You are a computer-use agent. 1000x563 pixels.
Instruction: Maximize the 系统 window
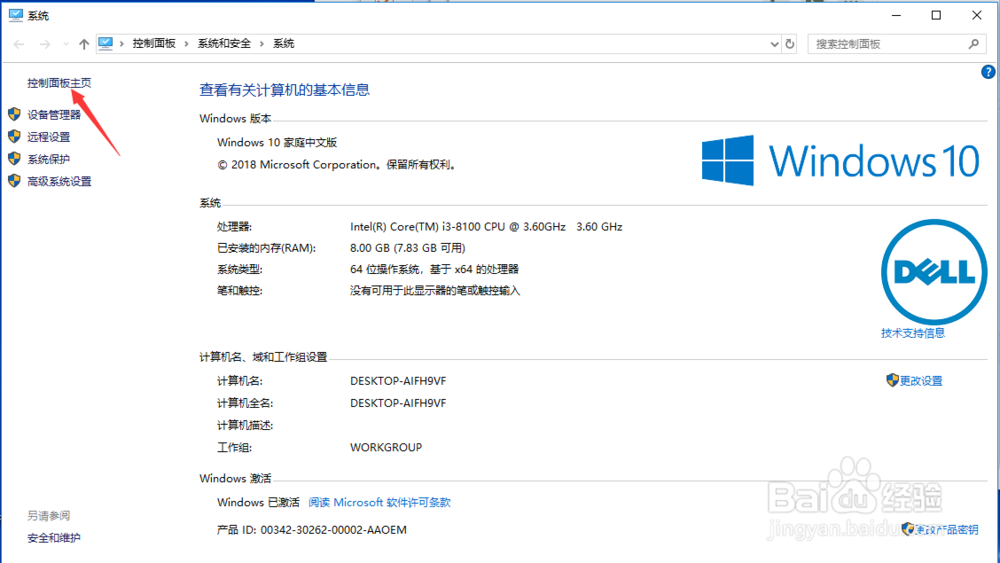936,15
